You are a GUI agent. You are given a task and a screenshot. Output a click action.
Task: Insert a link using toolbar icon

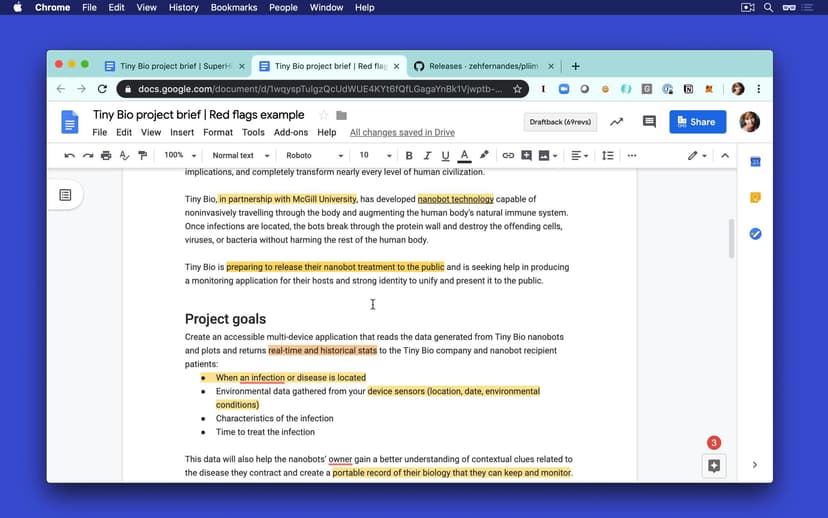tap(508, 156)
